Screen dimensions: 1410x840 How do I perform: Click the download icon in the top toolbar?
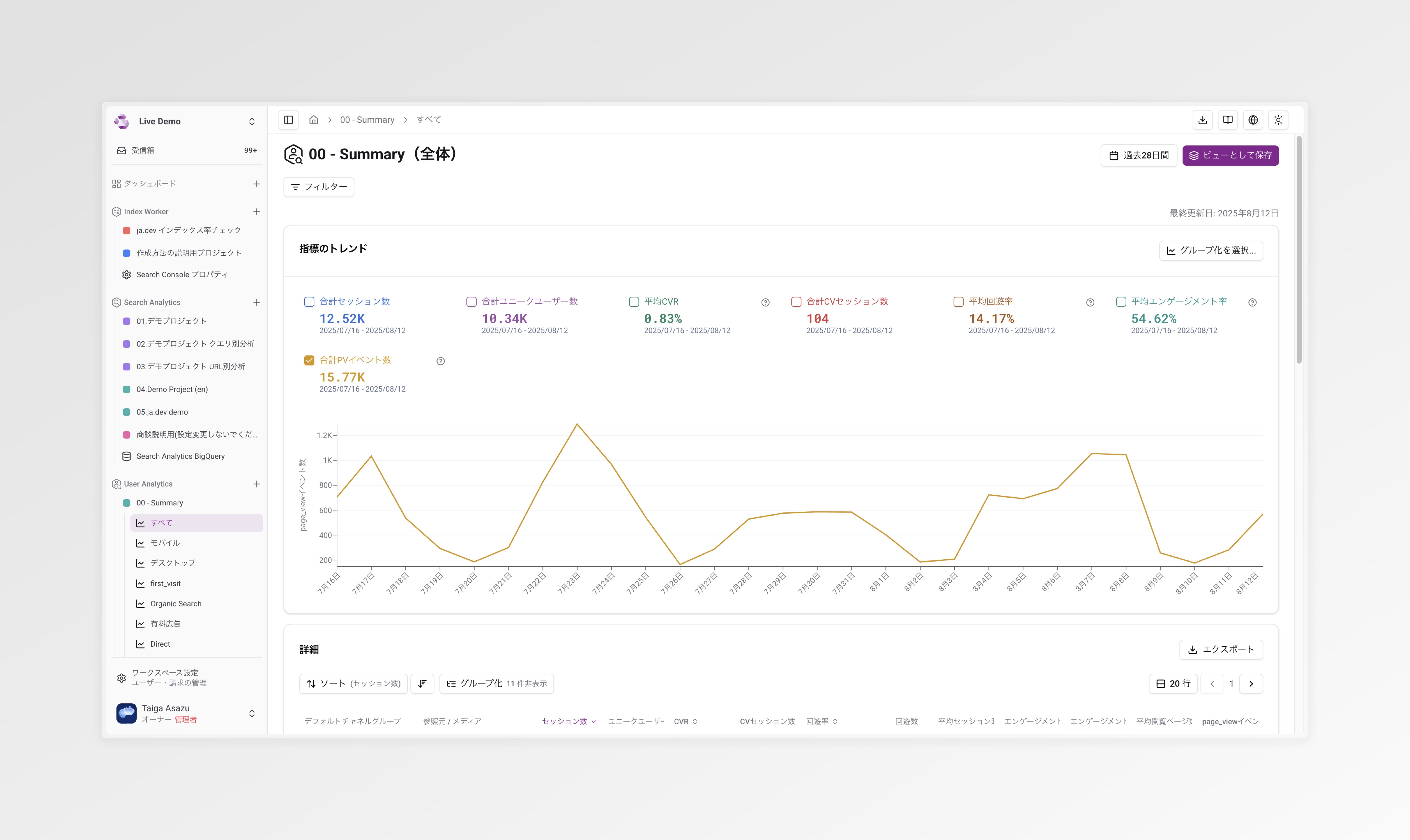coord(1203,119)
